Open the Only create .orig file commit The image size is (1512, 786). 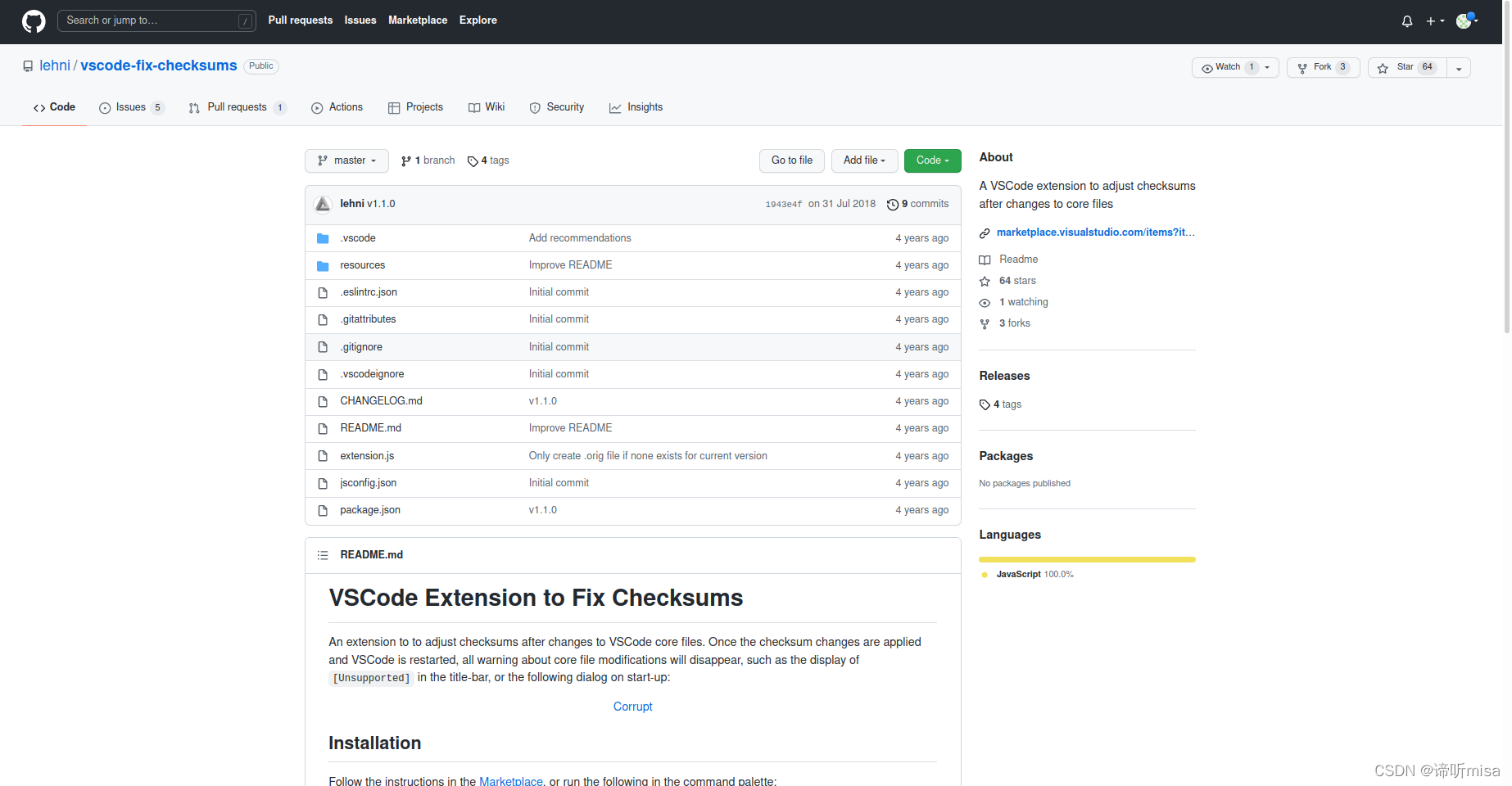(x=648, y=456)
